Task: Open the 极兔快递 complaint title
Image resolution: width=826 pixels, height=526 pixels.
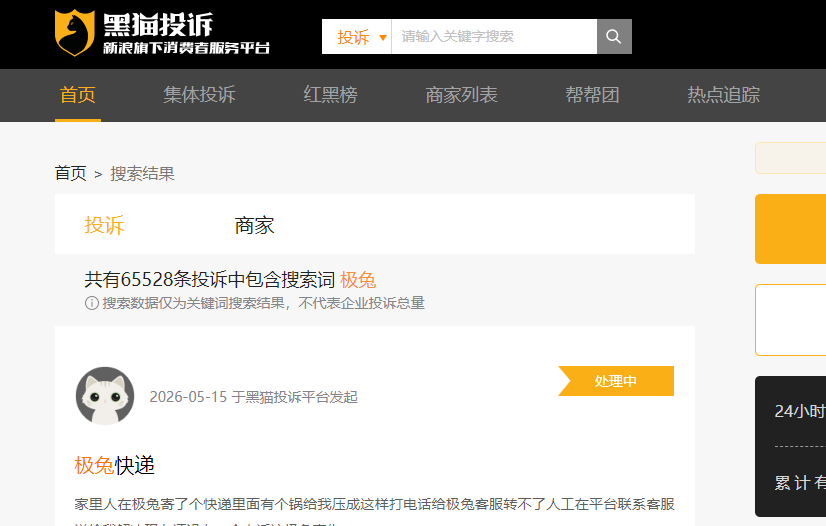Action: (x=114, y=465)
